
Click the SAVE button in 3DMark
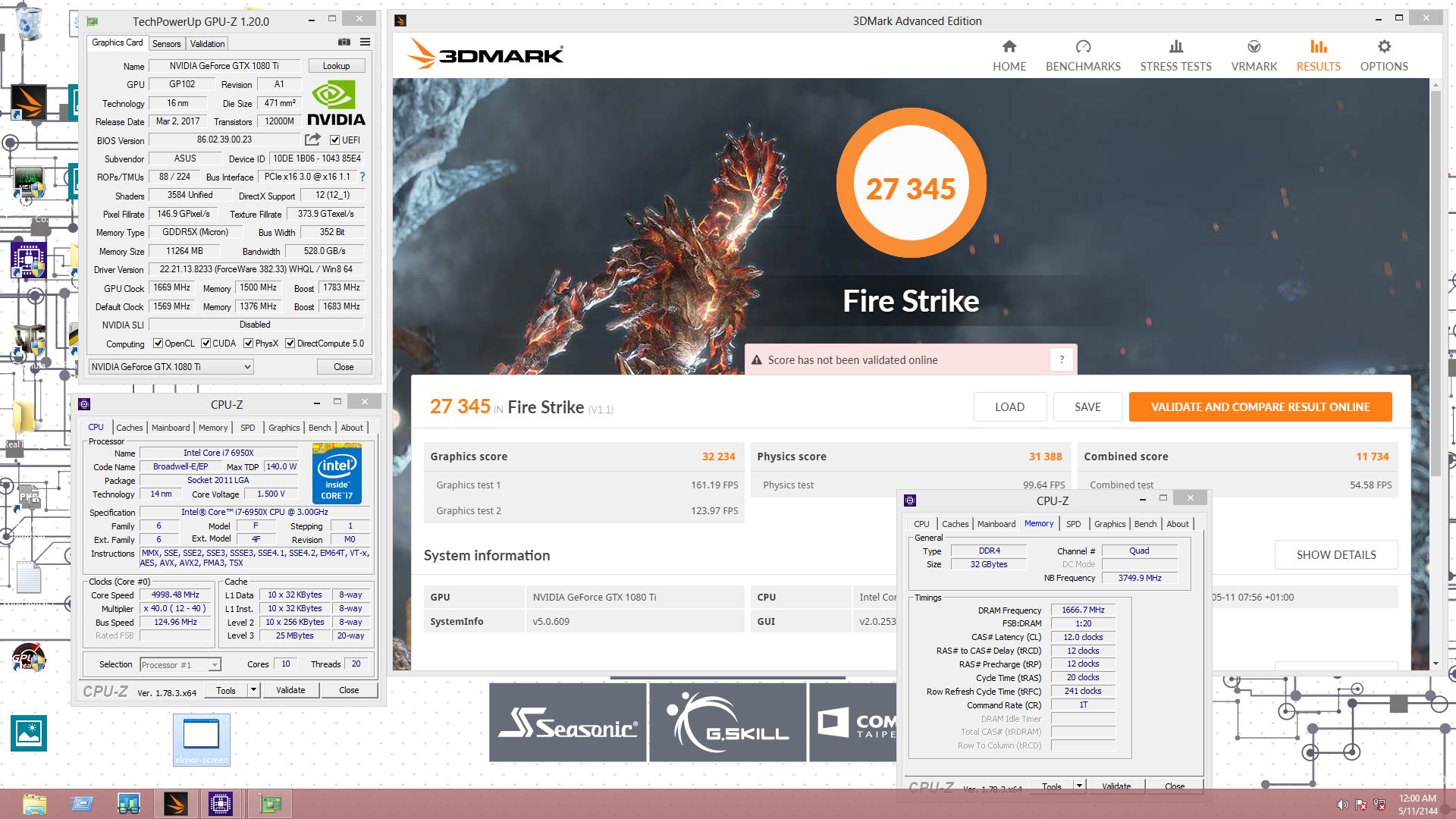(x=1087, y=407)
